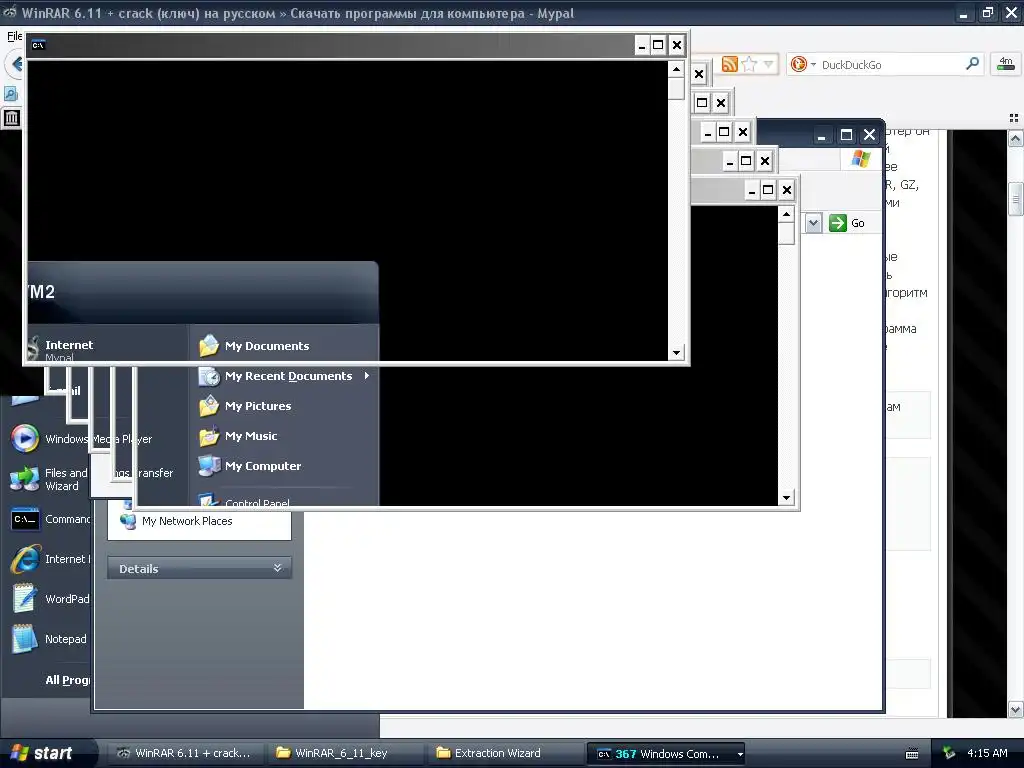Screen dimensions: 1024x768
Task: Click the Go button in the Explorer address bar
Action: 847,223
